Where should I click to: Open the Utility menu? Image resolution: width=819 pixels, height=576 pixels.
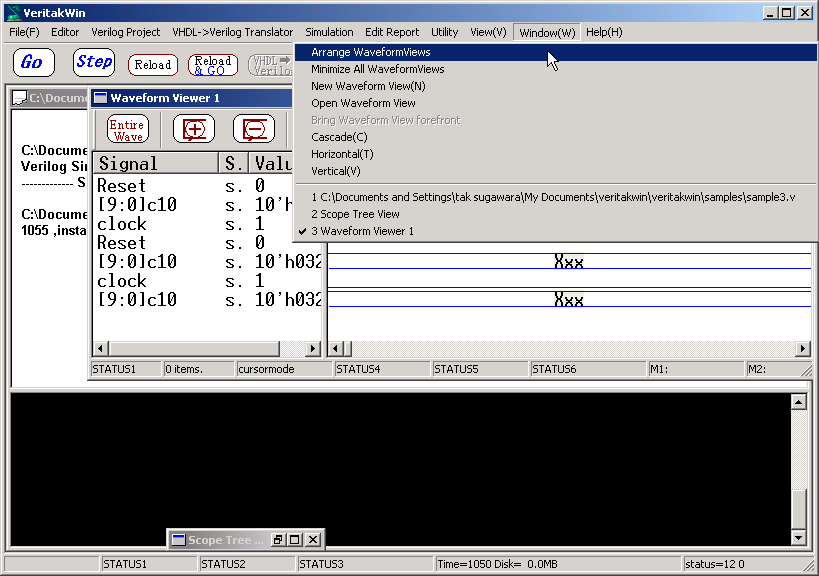pyautogui.click(x=444, y=32)
